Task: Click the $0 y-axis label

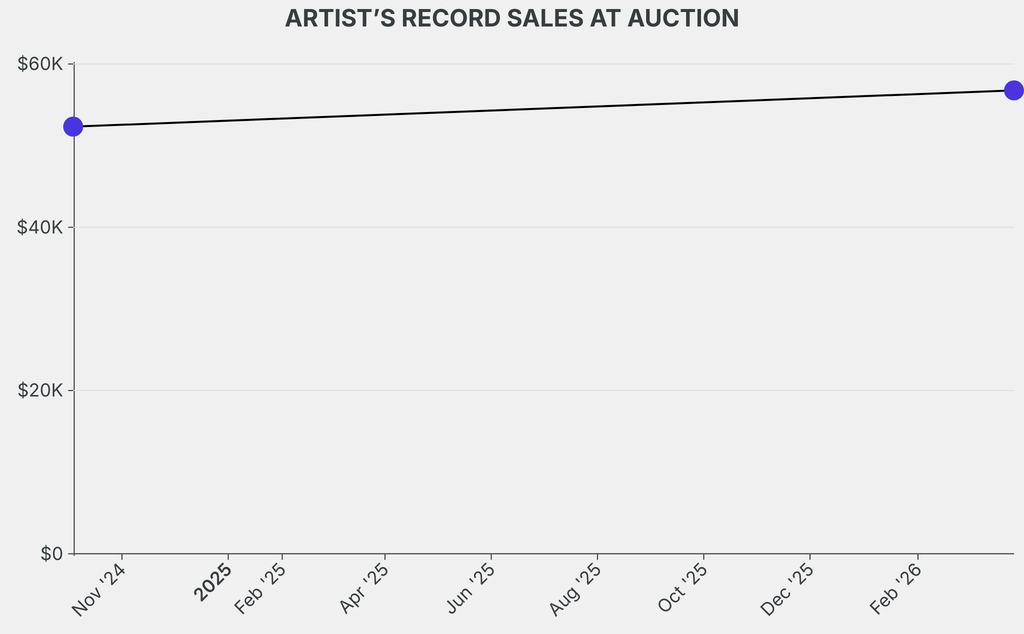Action: (x=51, y=553)
